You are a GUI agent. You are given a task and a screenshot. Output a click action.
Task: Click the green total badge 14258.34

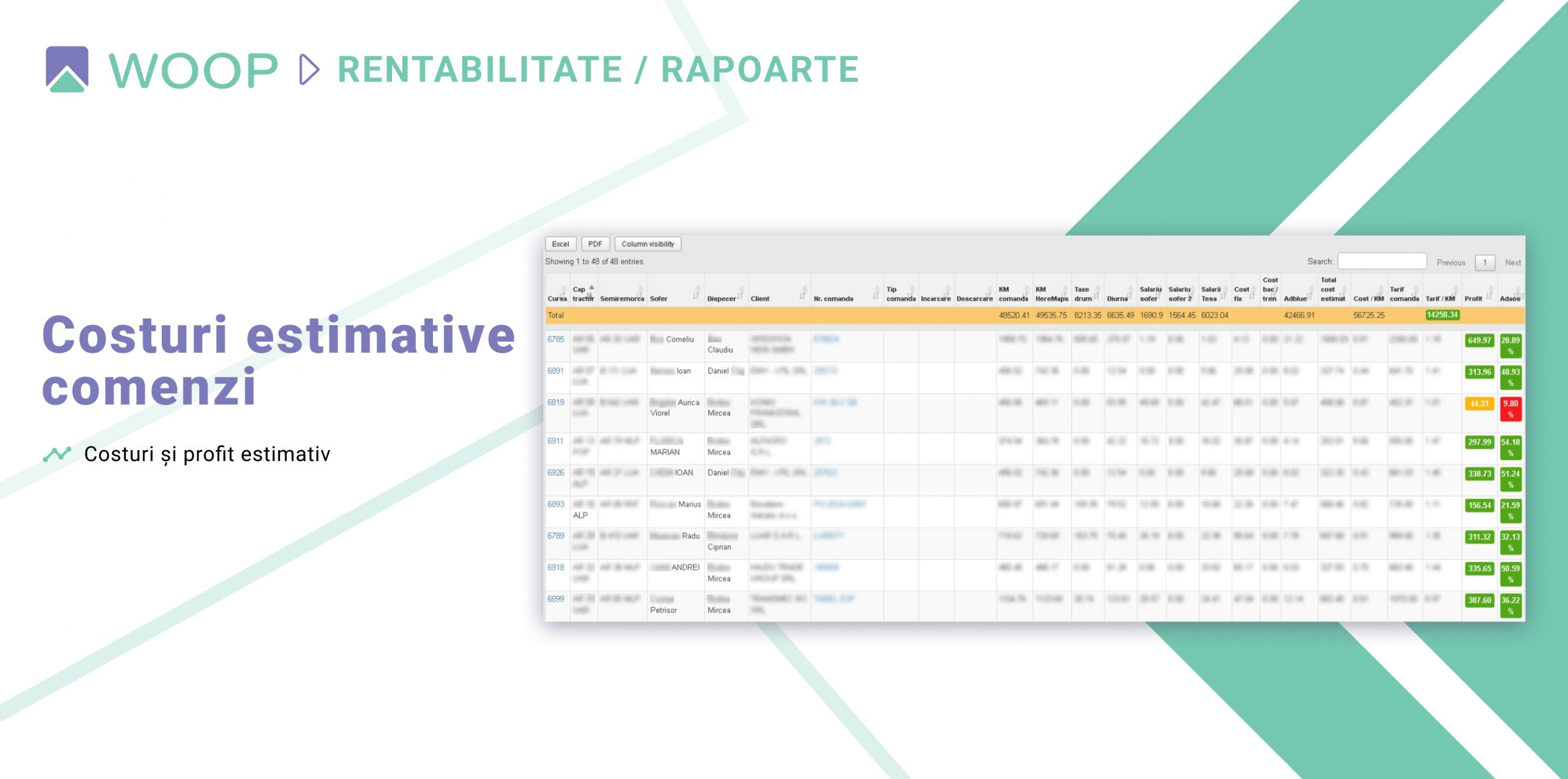[x=1442, y=315]
